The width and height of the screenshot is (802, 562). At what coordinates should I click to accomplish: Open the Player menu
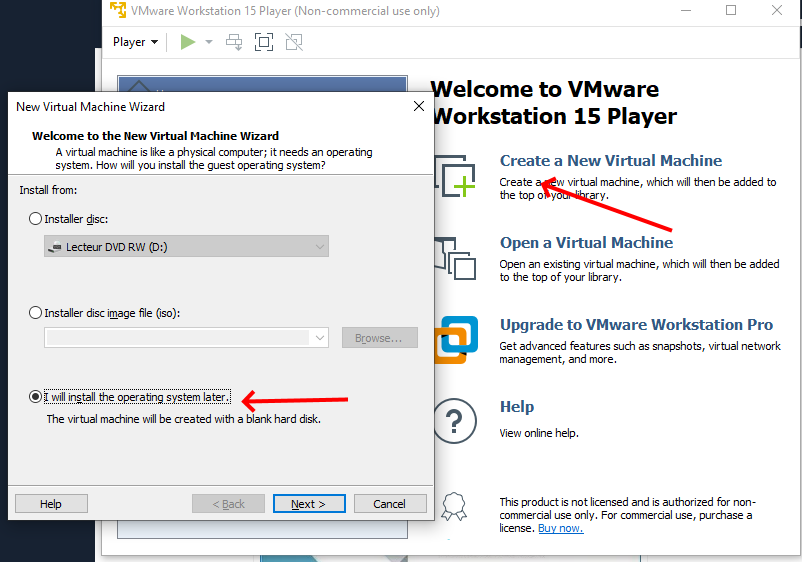tap(135, 42)
